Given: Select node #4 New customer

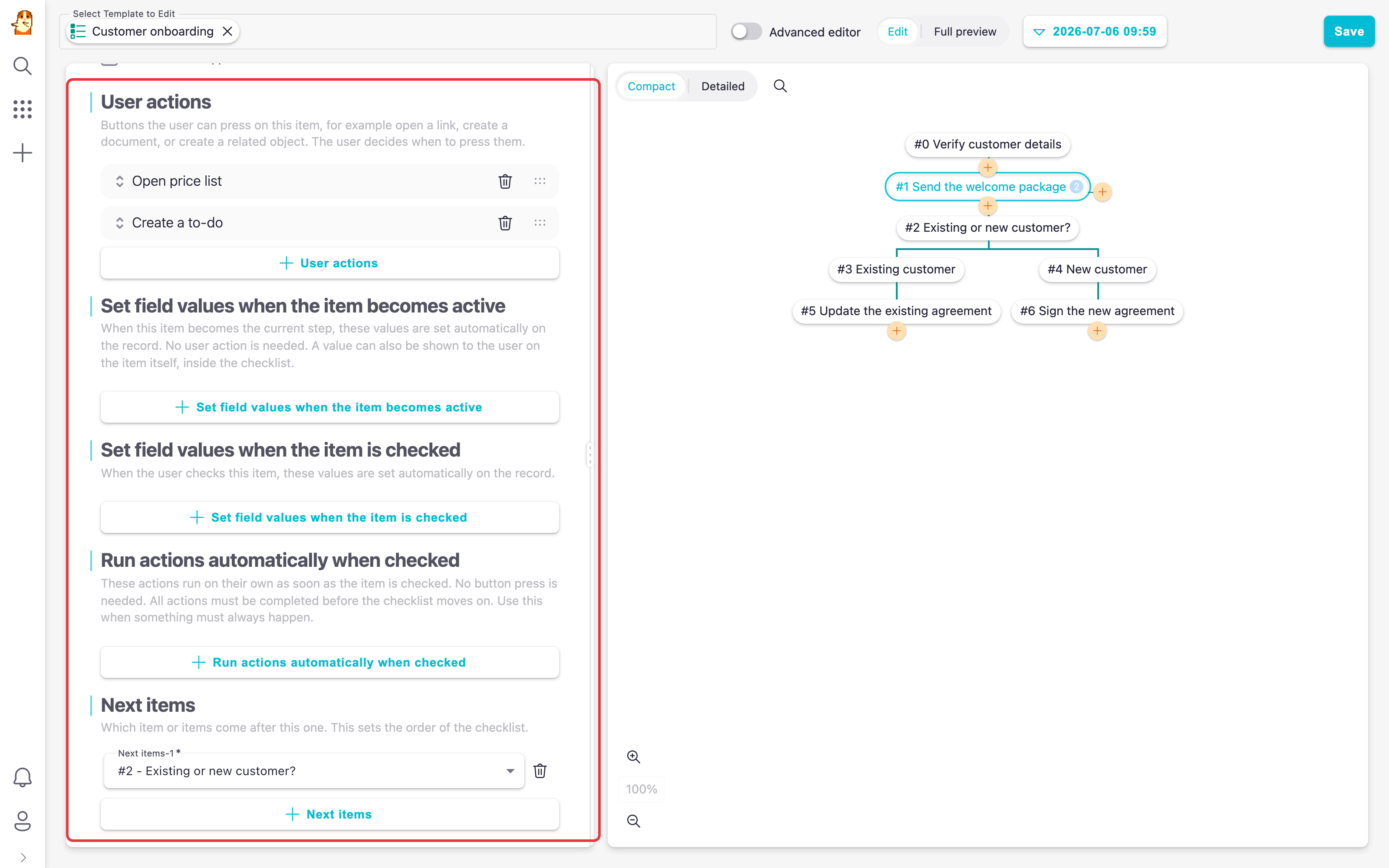Looking at the screenshot, I should tap(1097, 269).
